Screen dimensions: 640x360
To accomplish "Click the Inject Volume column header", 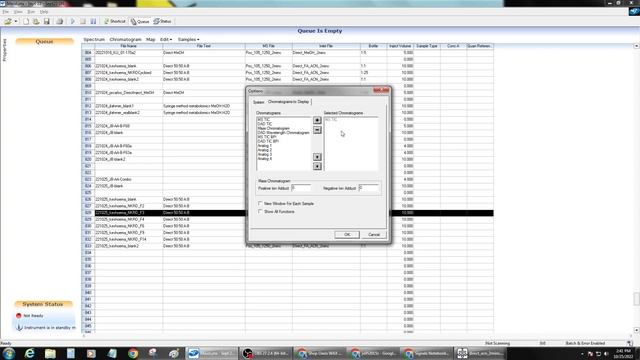I will coord(400,46).
